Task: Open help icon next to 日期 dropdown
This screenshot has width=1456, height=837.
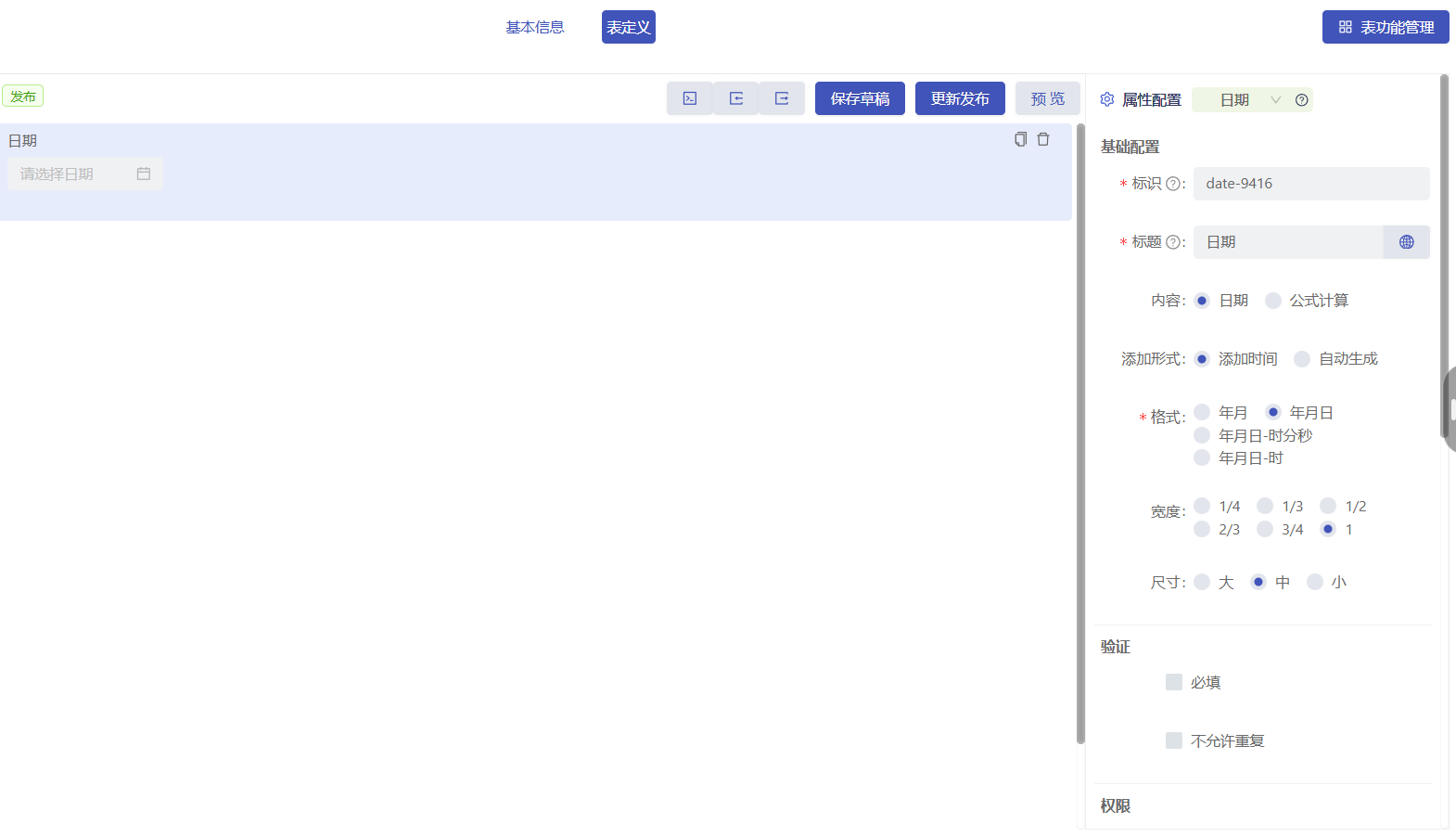Action: tap(1302, 100)
